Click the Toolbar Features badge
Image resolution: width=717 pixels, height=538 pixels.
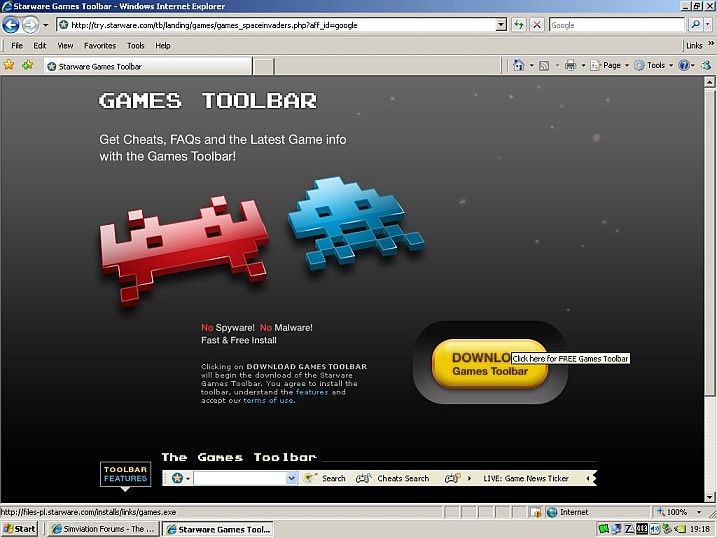(x=126, y=474)
